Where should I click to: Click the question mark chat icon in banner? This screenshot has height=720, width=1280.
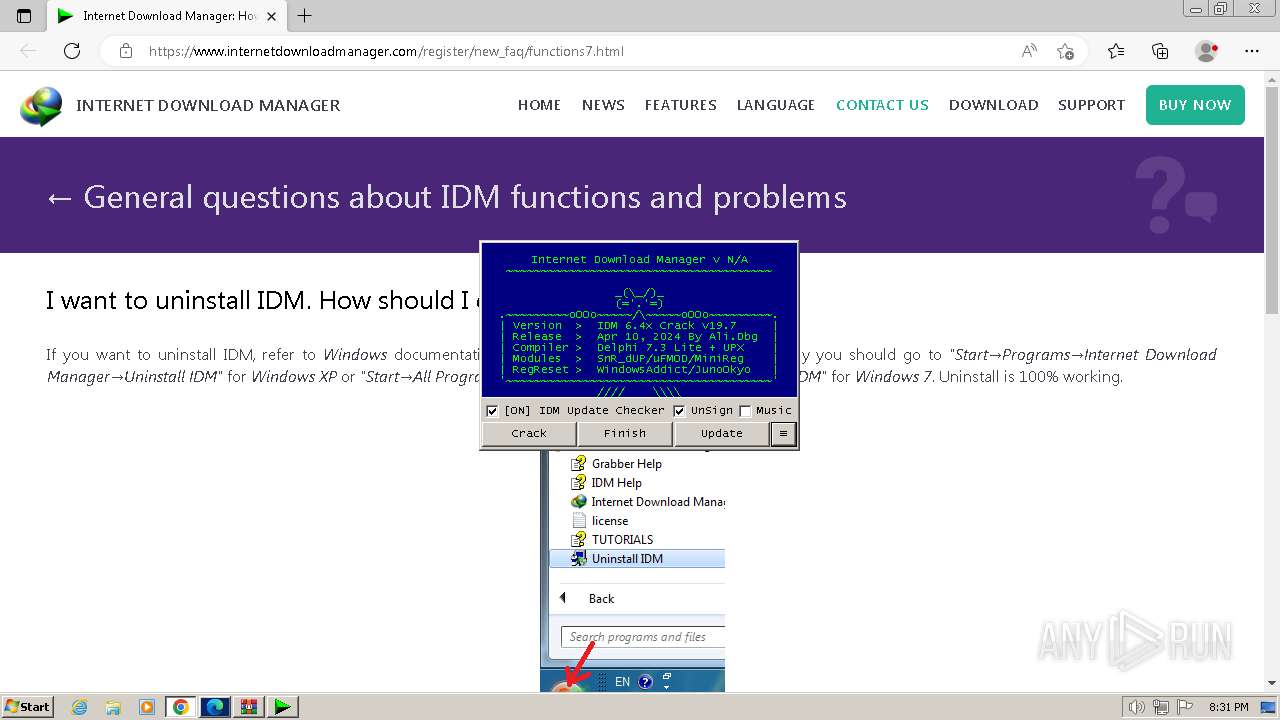point(1176,194)
